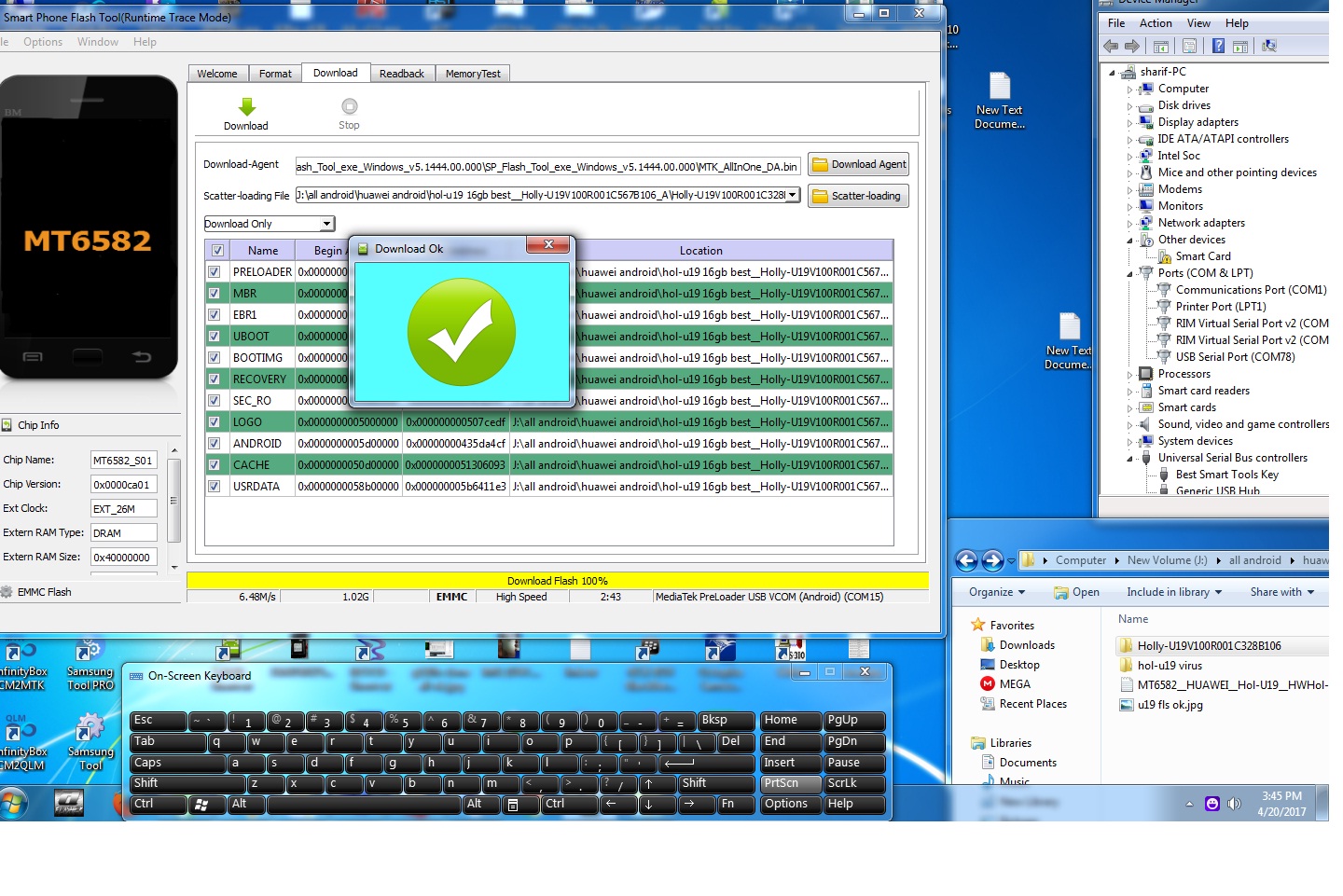Click Open in the Explorer toolbar

(x=1076, y=592)
